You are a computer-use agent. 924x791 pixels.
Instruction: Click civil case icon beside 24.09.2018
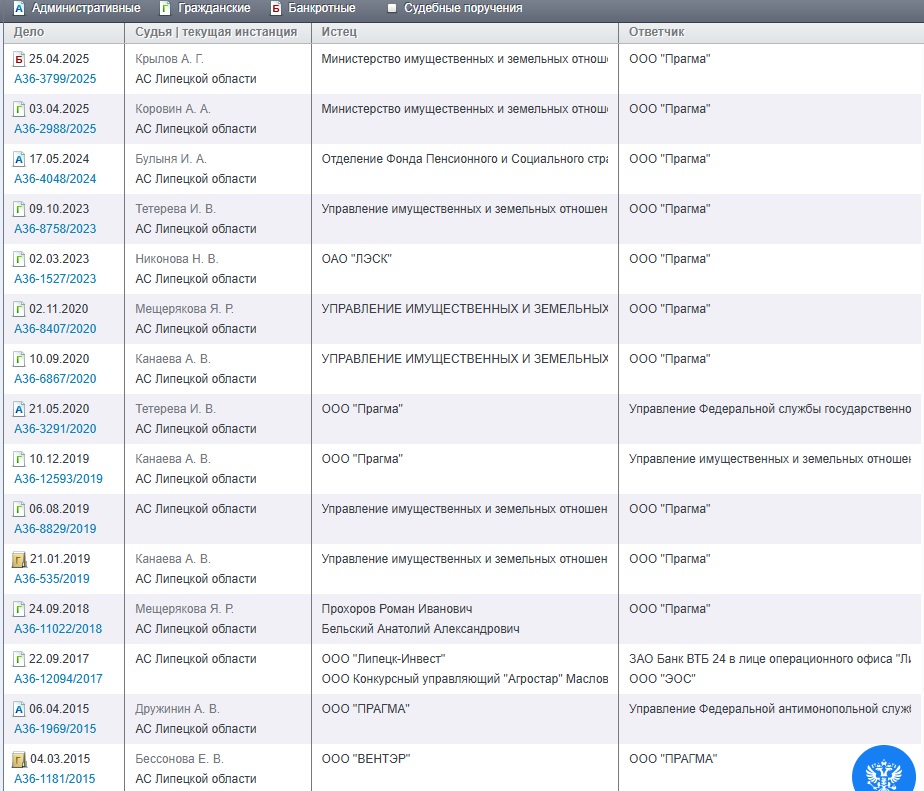(19, 609)
